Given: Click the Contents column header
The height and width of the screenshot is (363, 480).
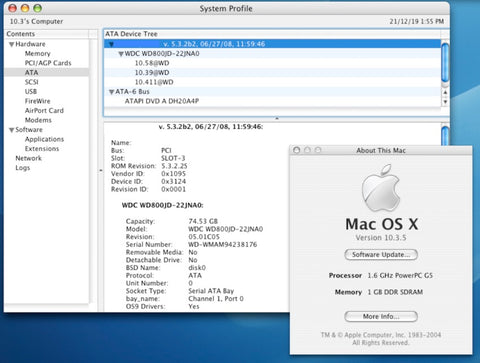Looking at the screenshot, I should tap(47, 34).
